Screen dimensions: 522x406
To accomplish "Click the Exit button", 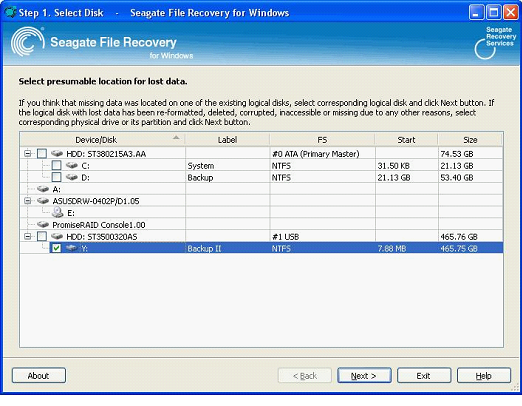I will pyautogui.click(x=424, y=376).
